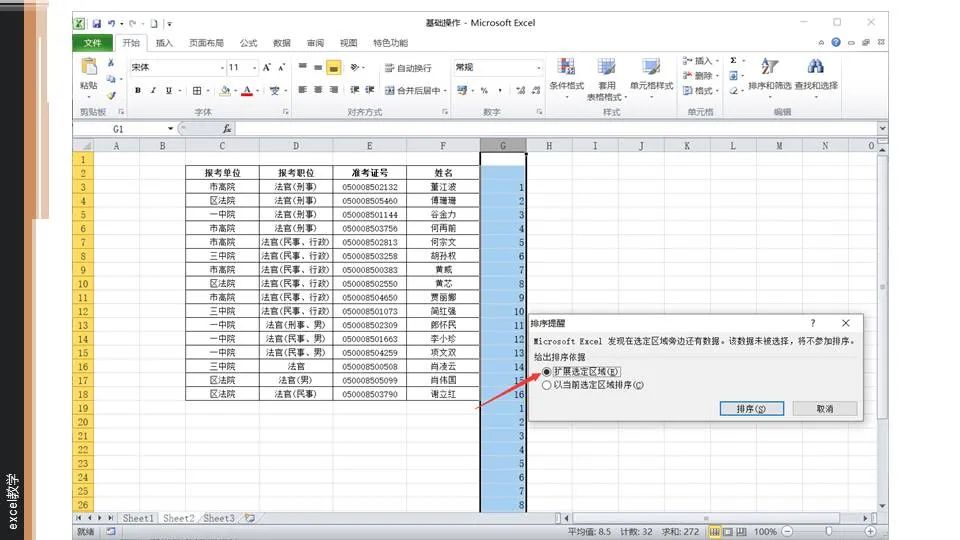Switch to Sheet3 worksheet tab
Screen dimensions: 960x540
pos(219,518)
